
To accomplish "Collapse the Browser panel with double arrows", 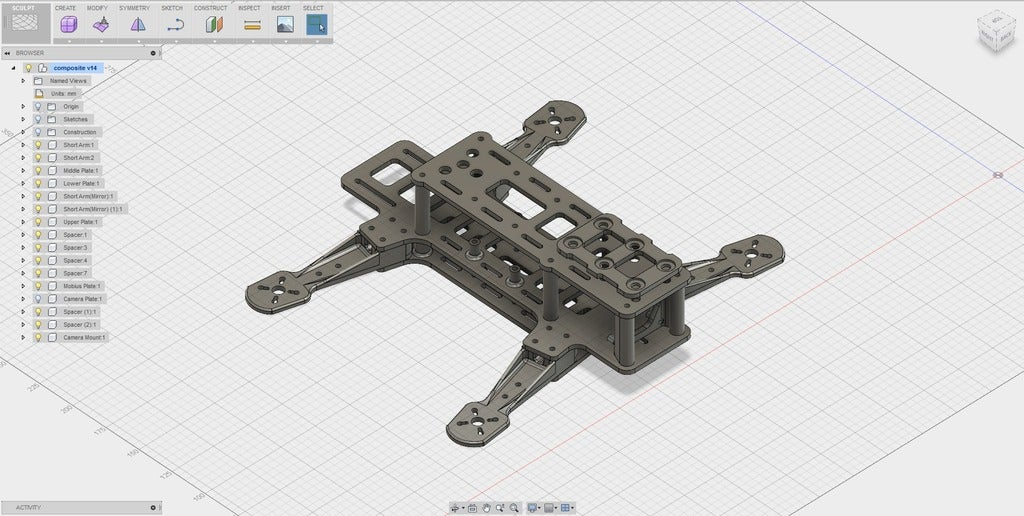I will (7, 53).
